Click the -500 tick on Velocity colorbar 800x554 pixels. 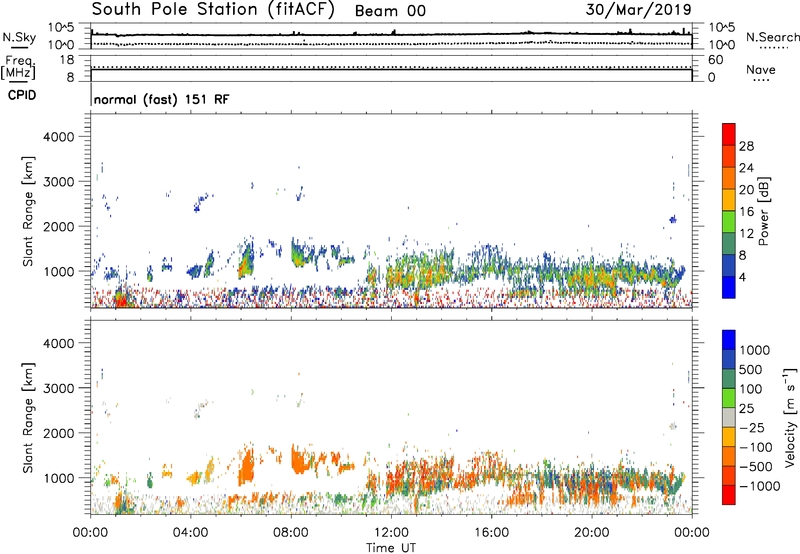pyautogui.click(x=756, y=466)
